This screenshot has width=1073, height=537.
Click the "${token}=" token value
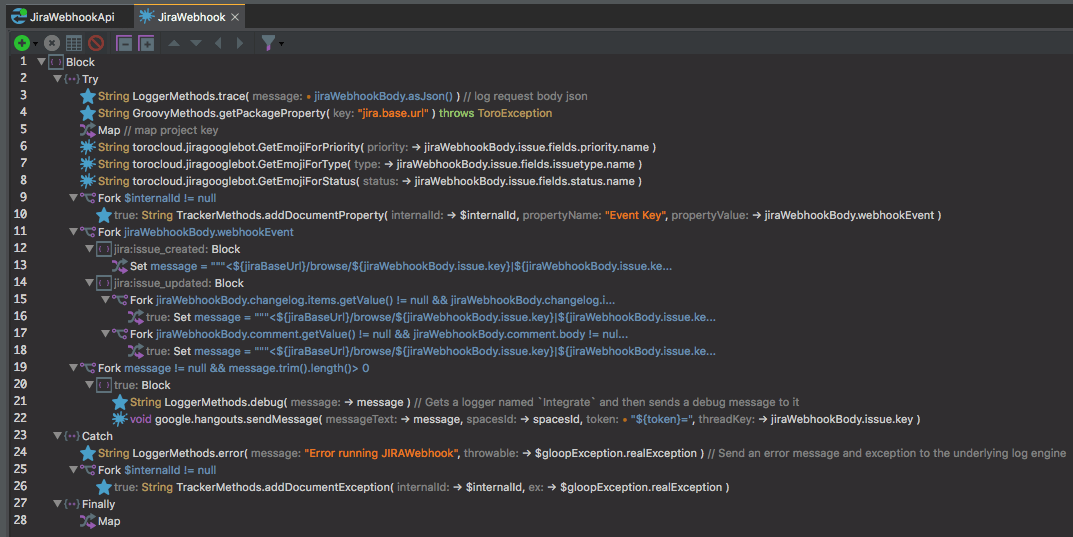click(664, 419)
